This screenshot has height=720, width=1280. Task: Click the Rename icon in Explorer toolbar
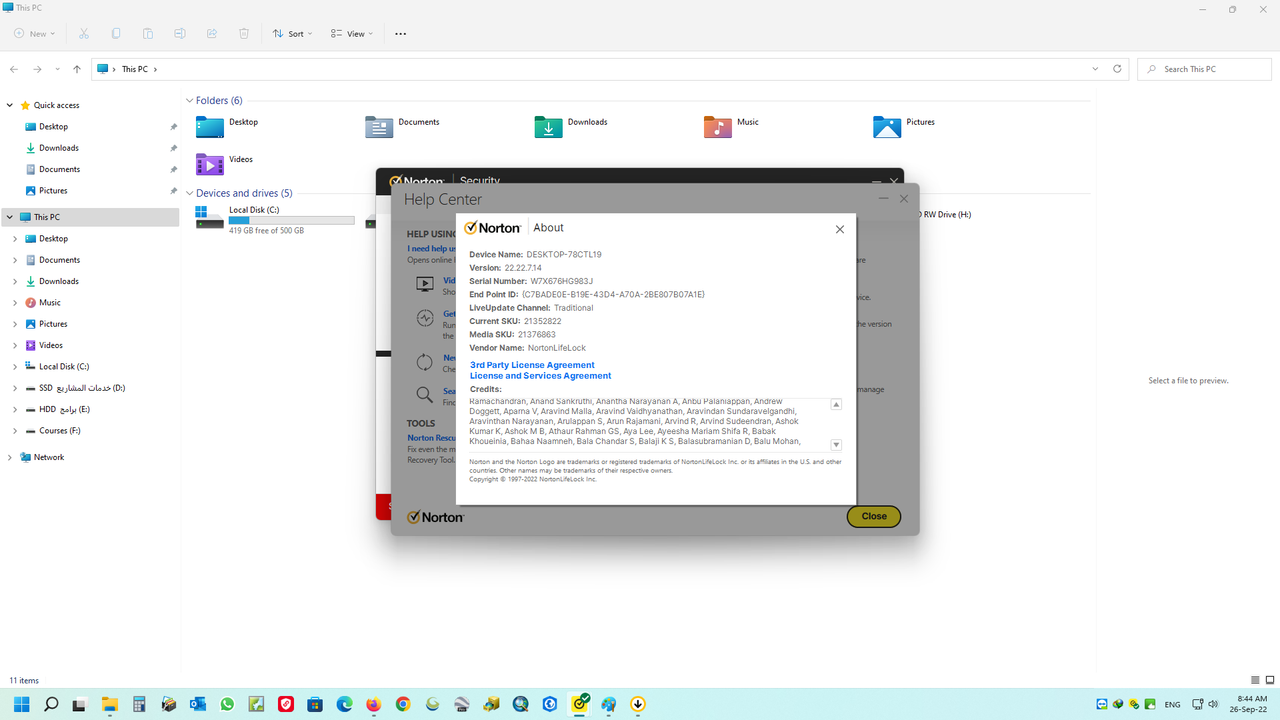click(x=180, y=33)
